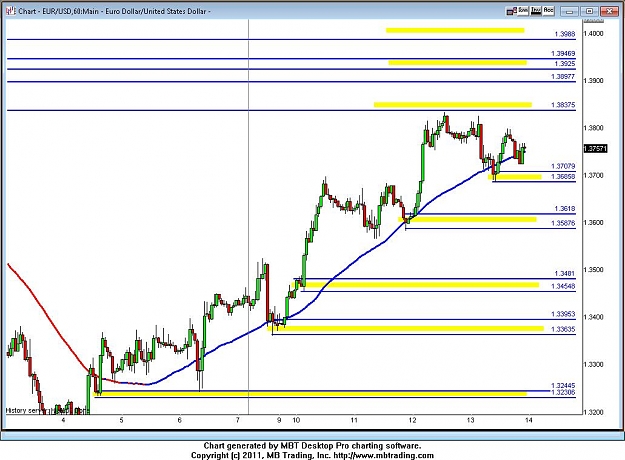
Task: Click date label 12 on time axis
Action: [x=412, y=420]
